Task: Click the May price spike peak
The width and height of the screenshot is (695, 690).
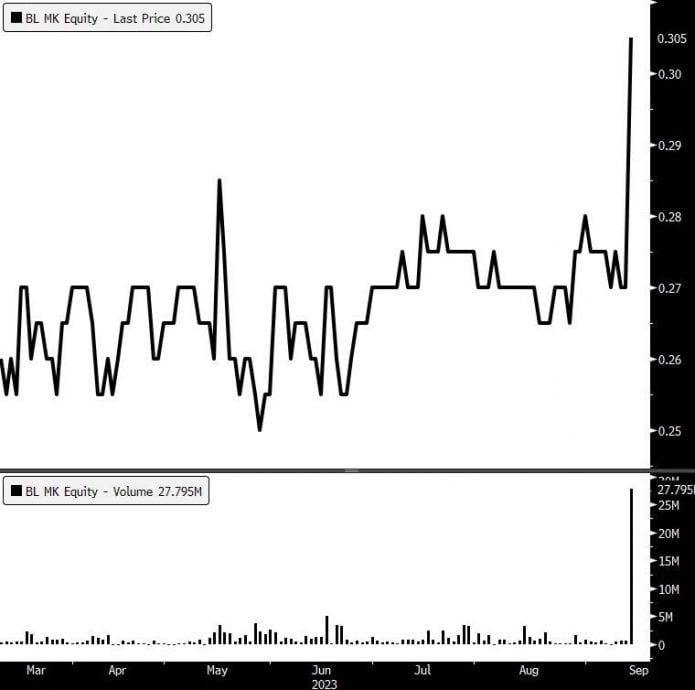Action: tap(219, 181)
